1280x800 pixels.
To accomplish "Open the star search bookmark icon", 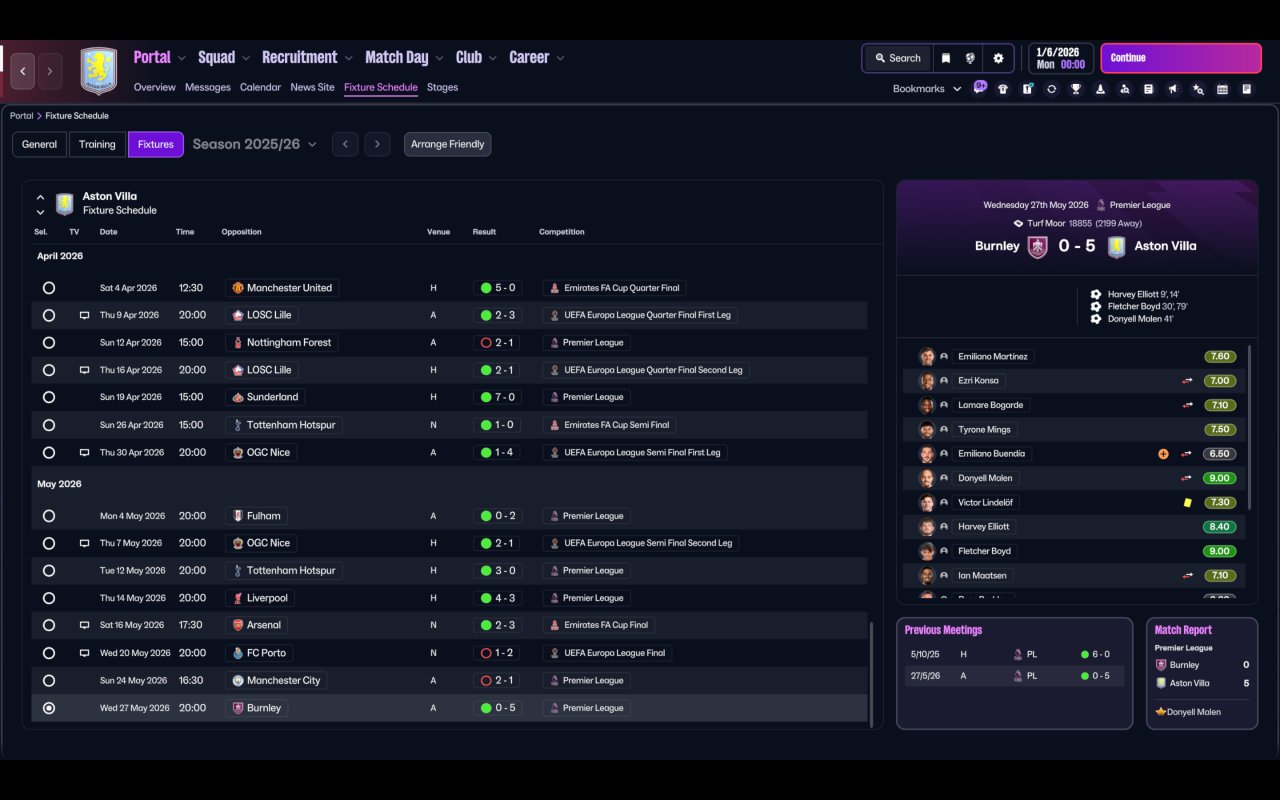I will [1198, 89].
